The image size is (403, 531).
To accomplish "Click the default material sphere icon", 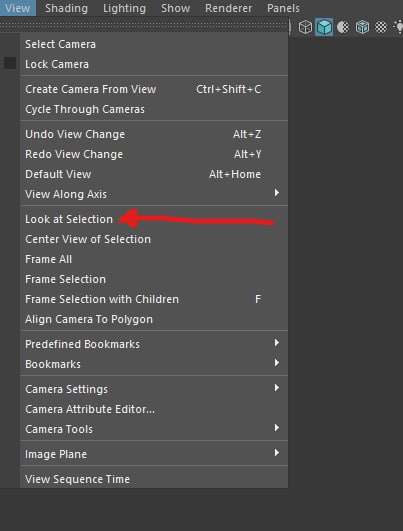I will [x=343, y=27].
